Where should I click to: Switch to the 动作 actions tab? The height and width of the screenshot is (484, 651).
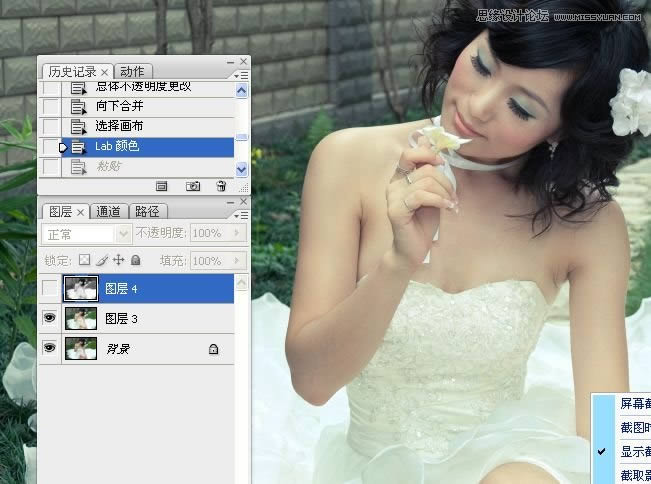[132, 71]
